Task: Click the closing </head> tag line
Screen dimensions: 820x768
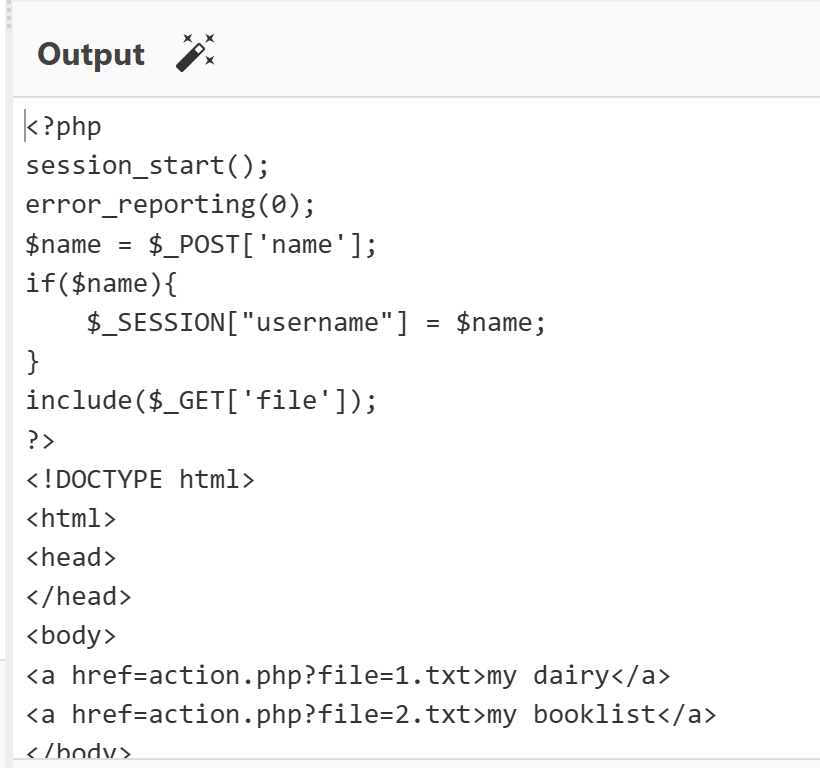Action: [x=78, y=597]
